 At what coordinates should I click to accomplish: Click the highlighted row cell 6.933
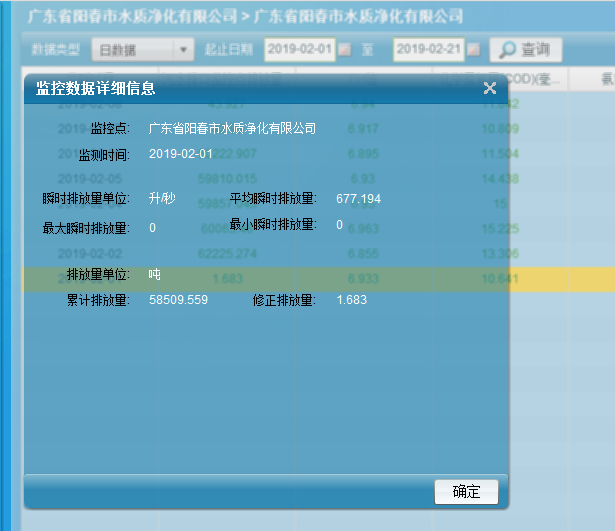point(363,279)
